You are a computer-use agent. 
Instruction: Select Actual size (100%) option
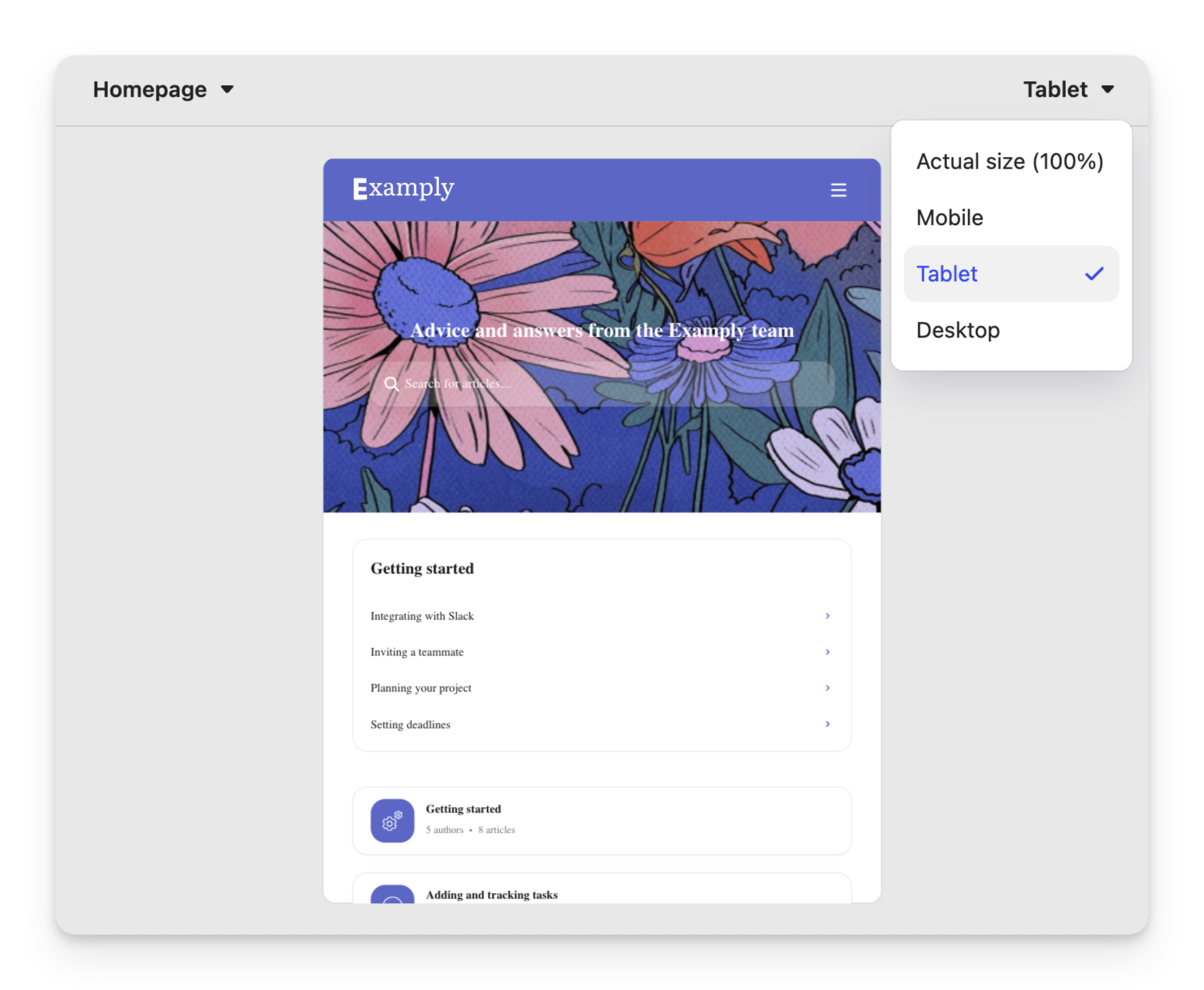coord(1009,162)
